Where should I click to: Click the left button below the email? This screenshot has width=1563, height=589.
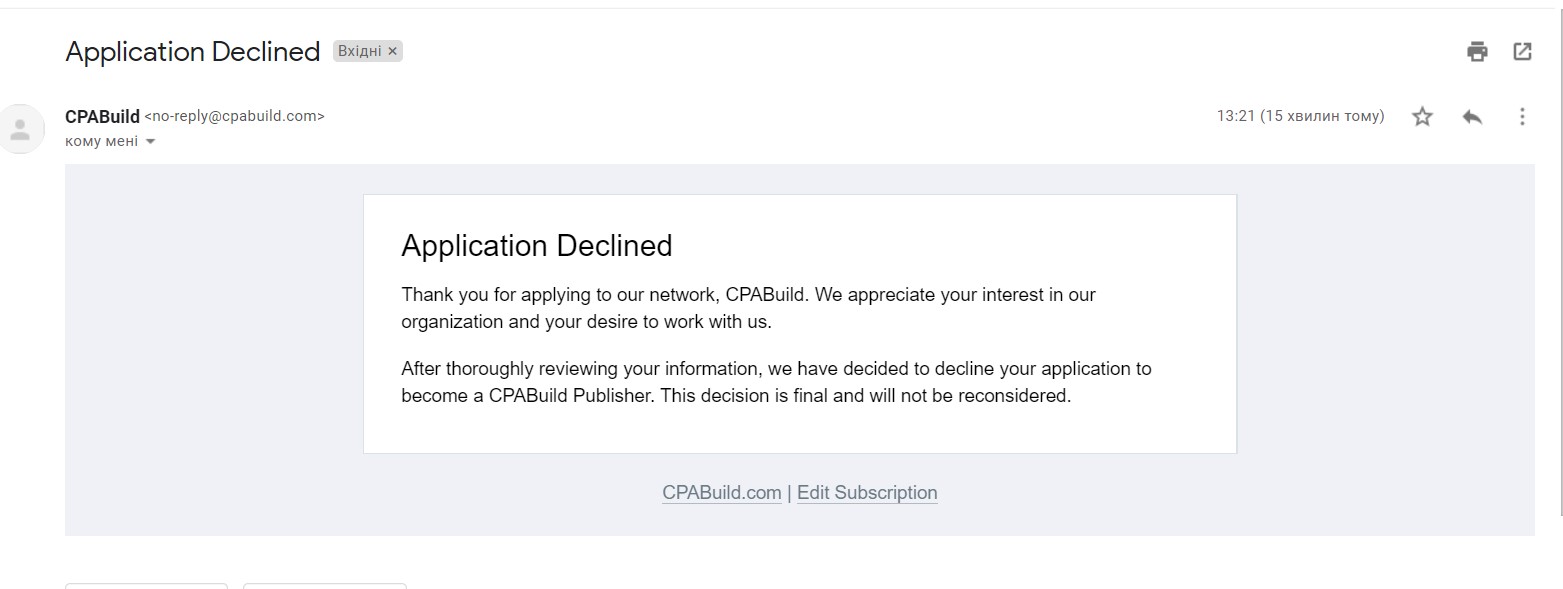click(x=146, y=585)
